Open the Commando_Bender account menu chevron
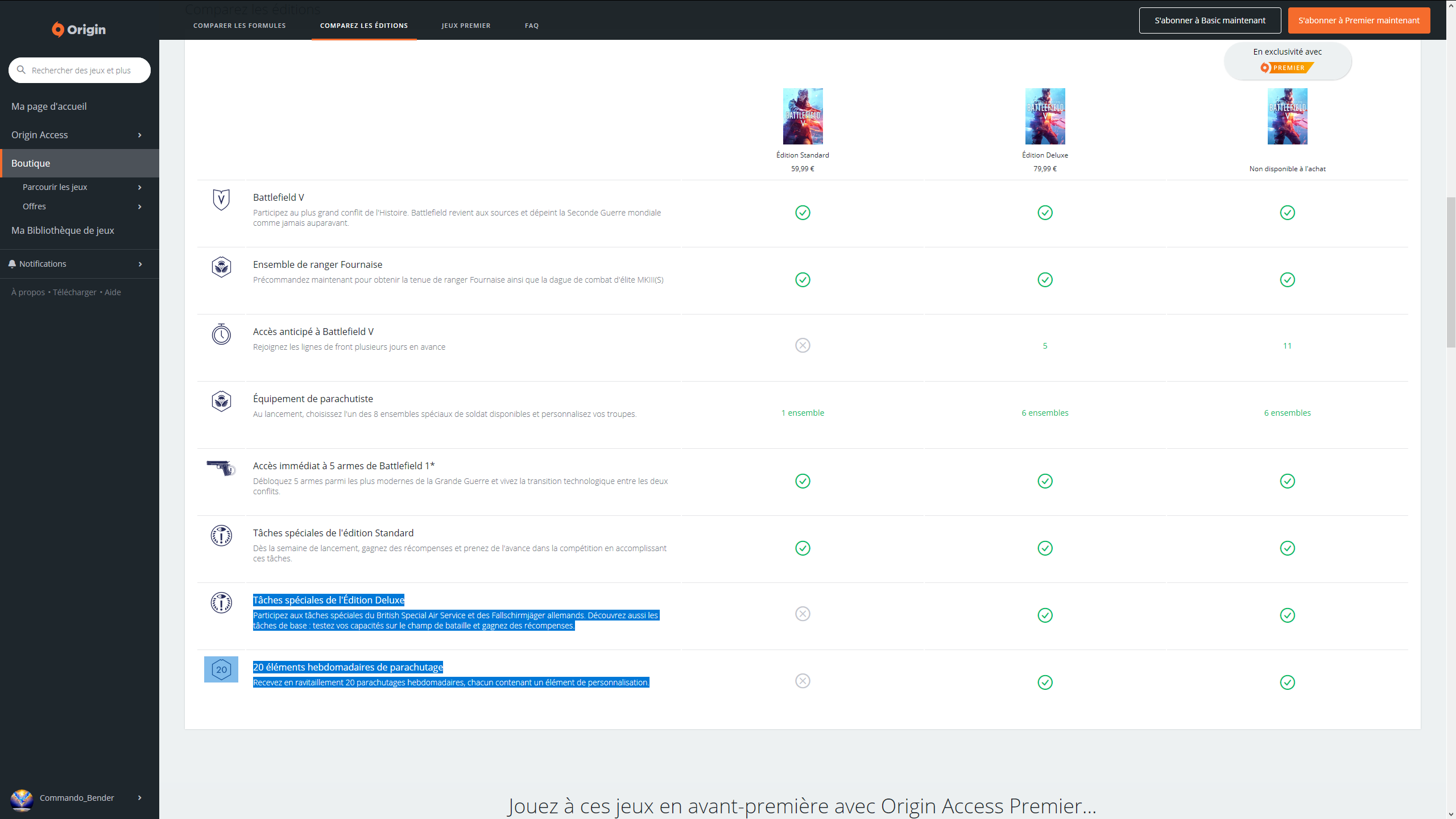Image resolution: width=1456 pixels, height=819 pixels. [x=140, y=798]
